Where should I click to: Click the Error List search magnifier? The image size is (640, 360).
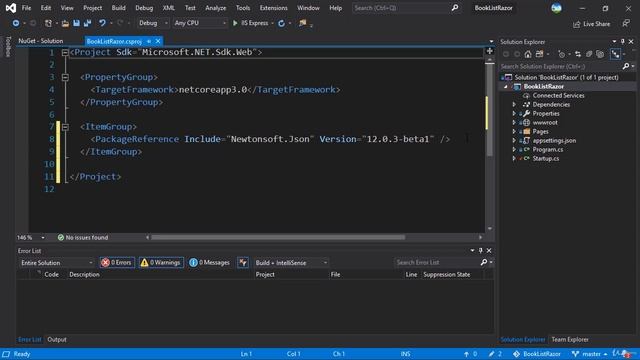[484, 262]
